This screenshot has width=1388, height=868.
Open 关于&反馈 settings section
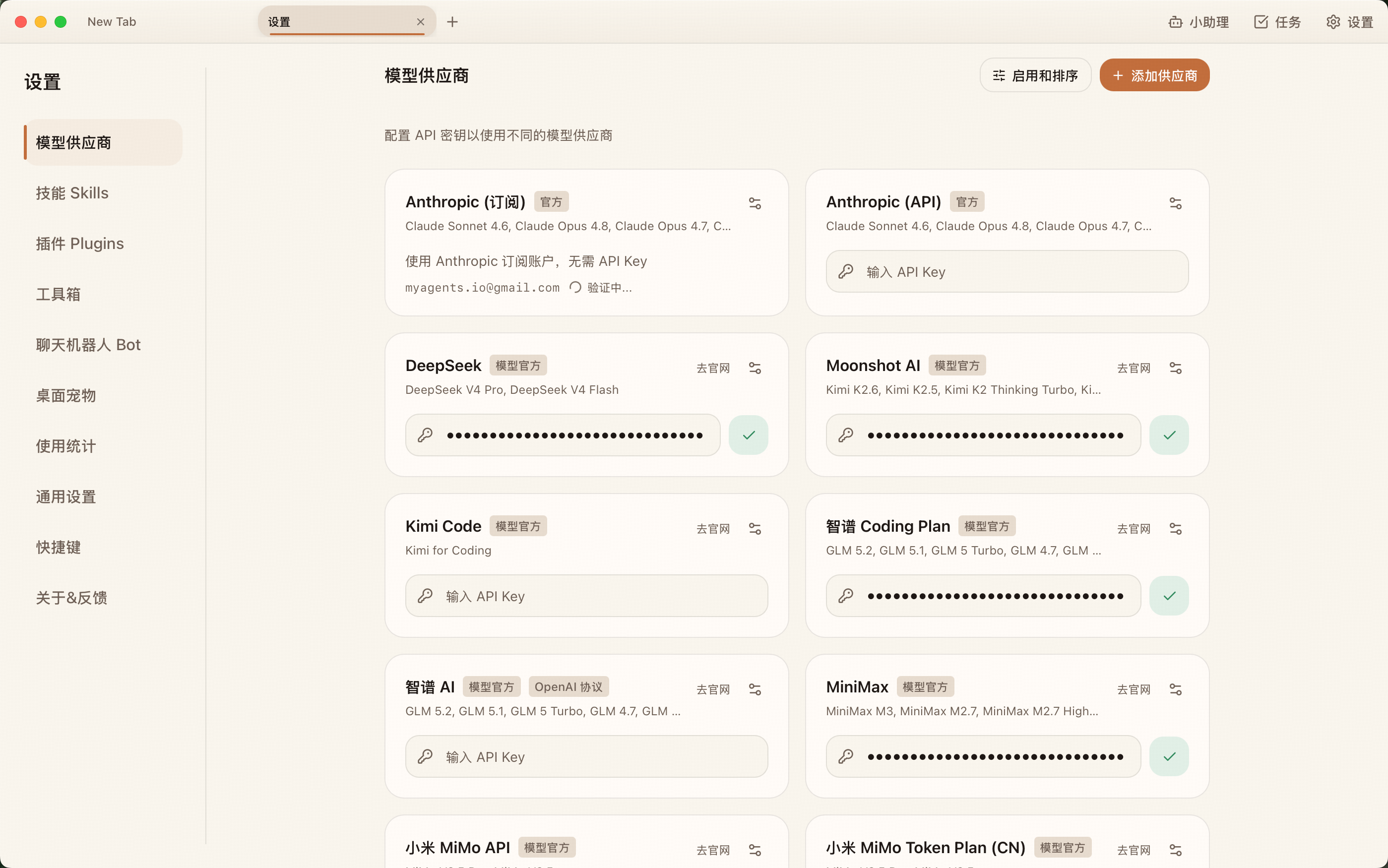pos(103,598)
